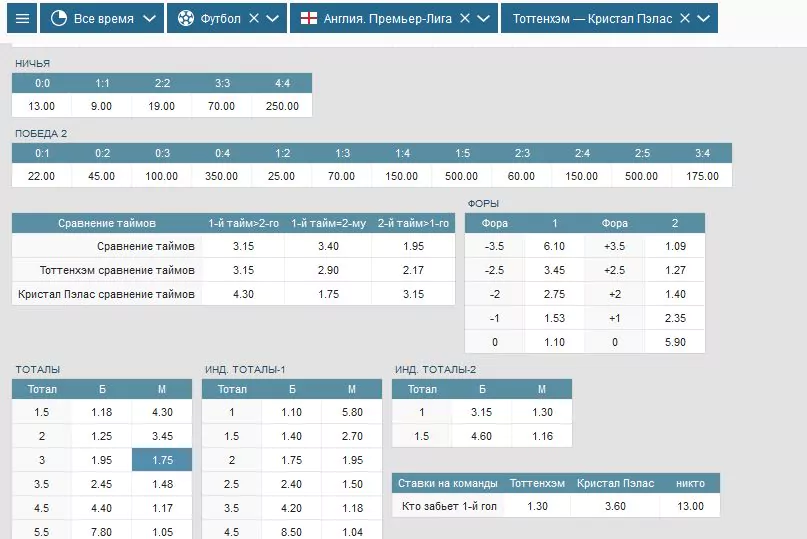
Task: Select handicap +3.5 odds 1.09
Action: coord(675,246)
